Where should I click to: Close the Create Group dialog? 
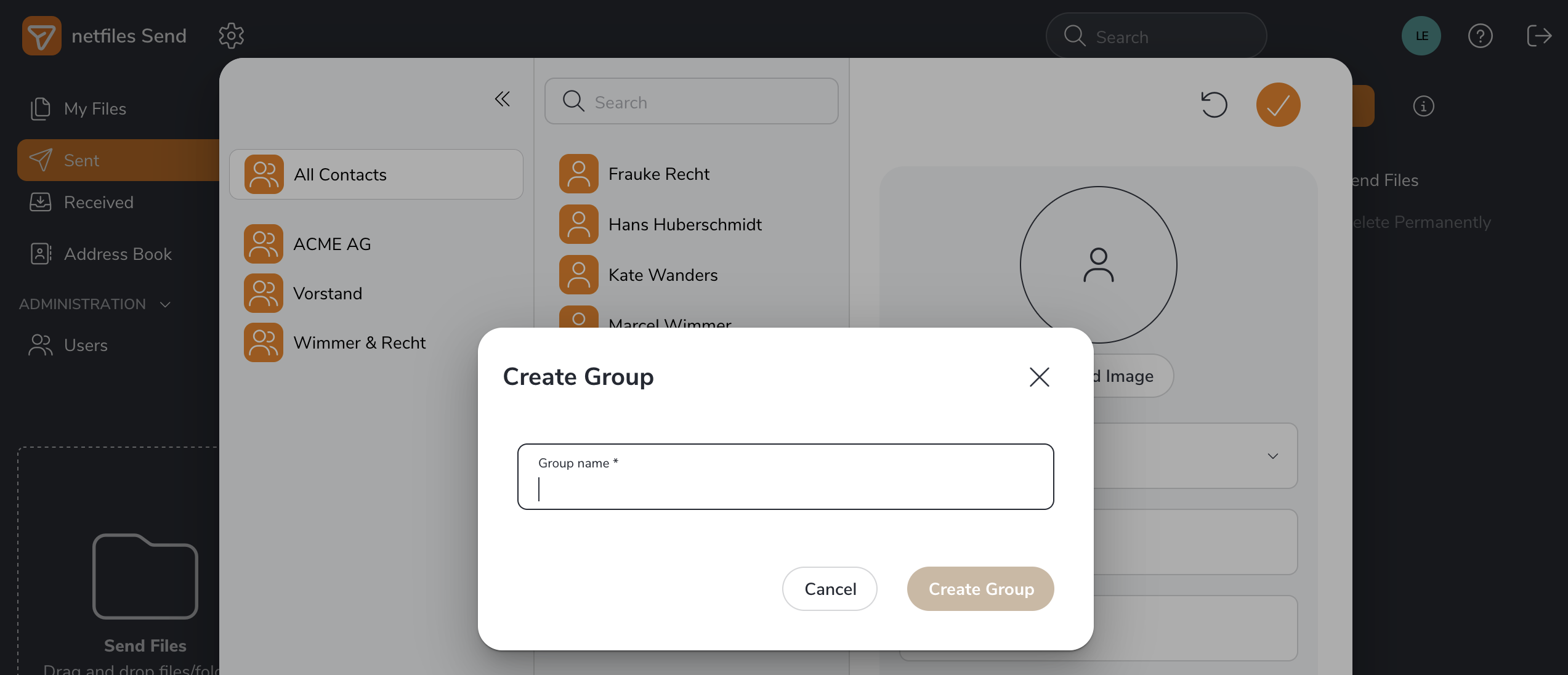(x=1039, y=377)
